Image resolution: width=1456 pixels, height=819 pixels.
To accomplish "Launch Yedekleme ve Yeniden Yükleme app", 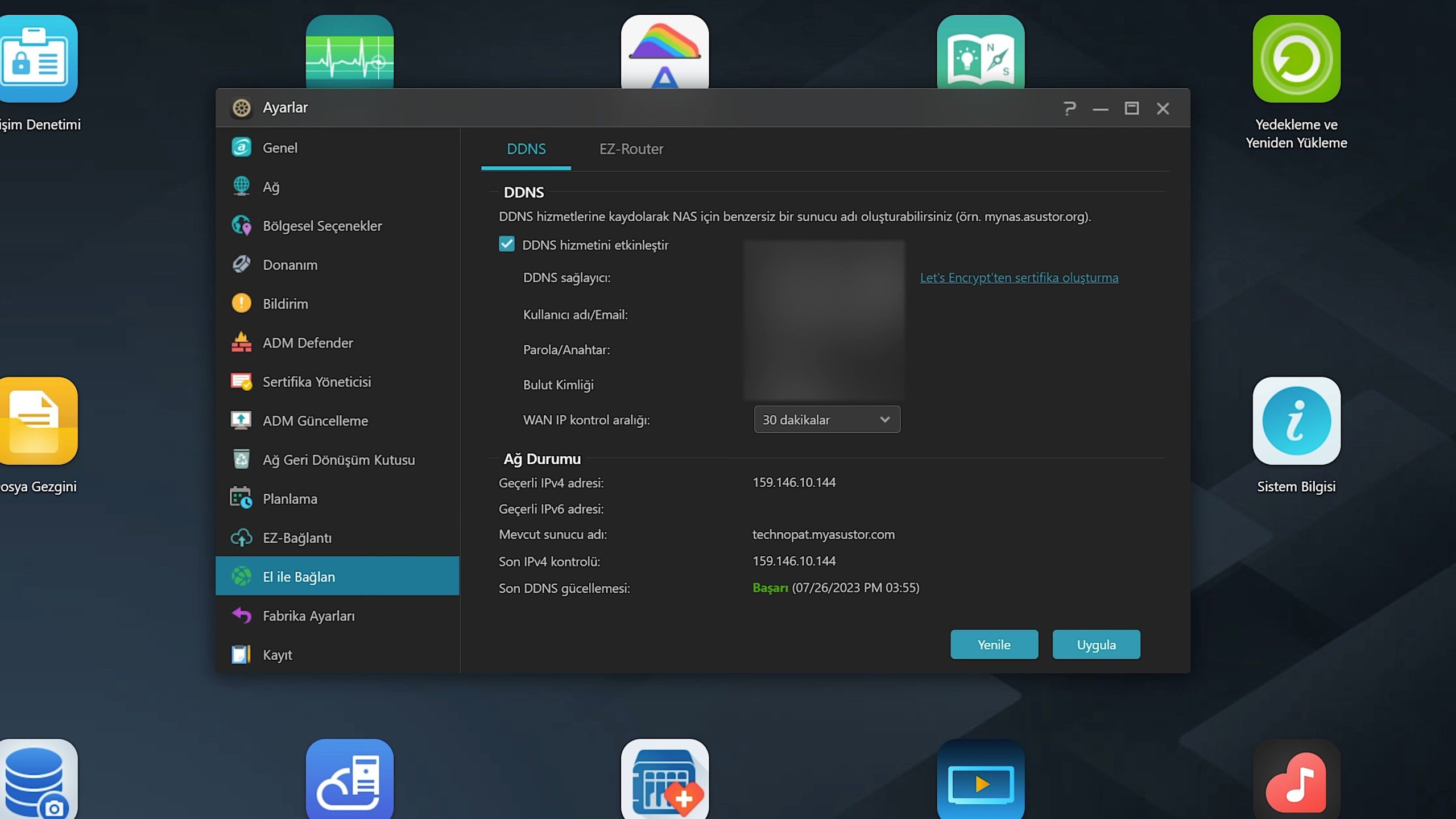I will [x=1296, y=59].
